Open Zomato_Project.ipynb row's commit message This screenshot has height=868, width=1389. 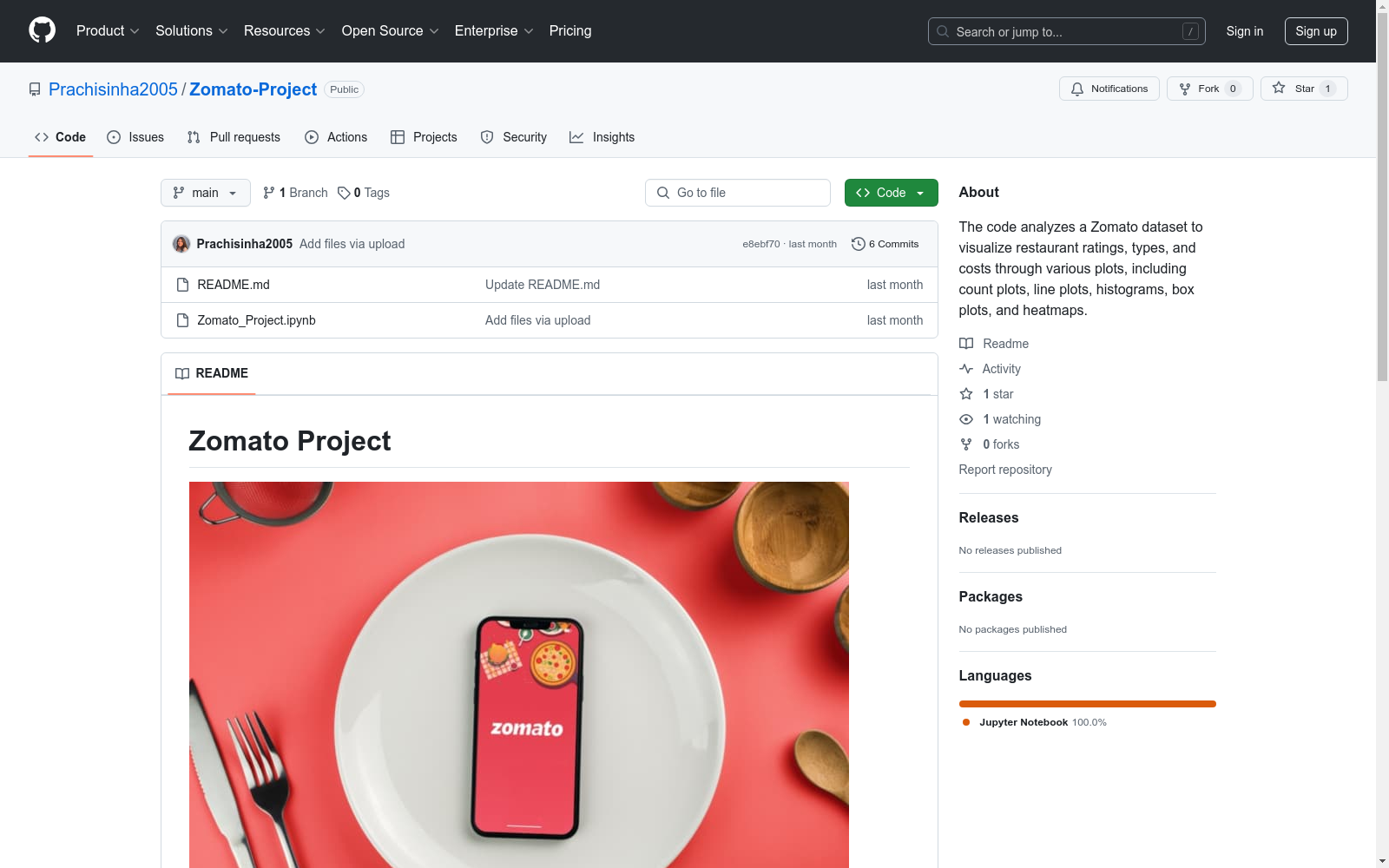tap(537, 320)
